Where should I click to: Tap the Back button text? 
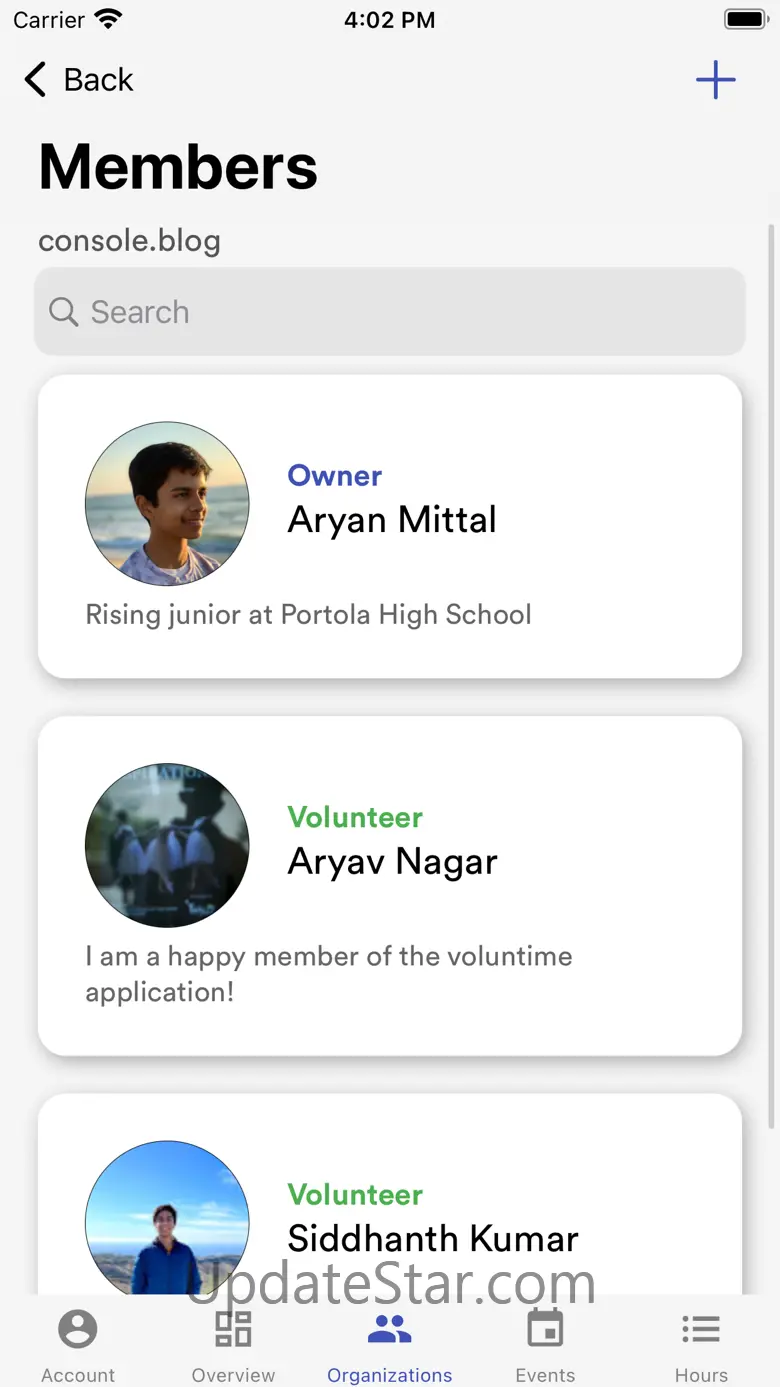98,80
